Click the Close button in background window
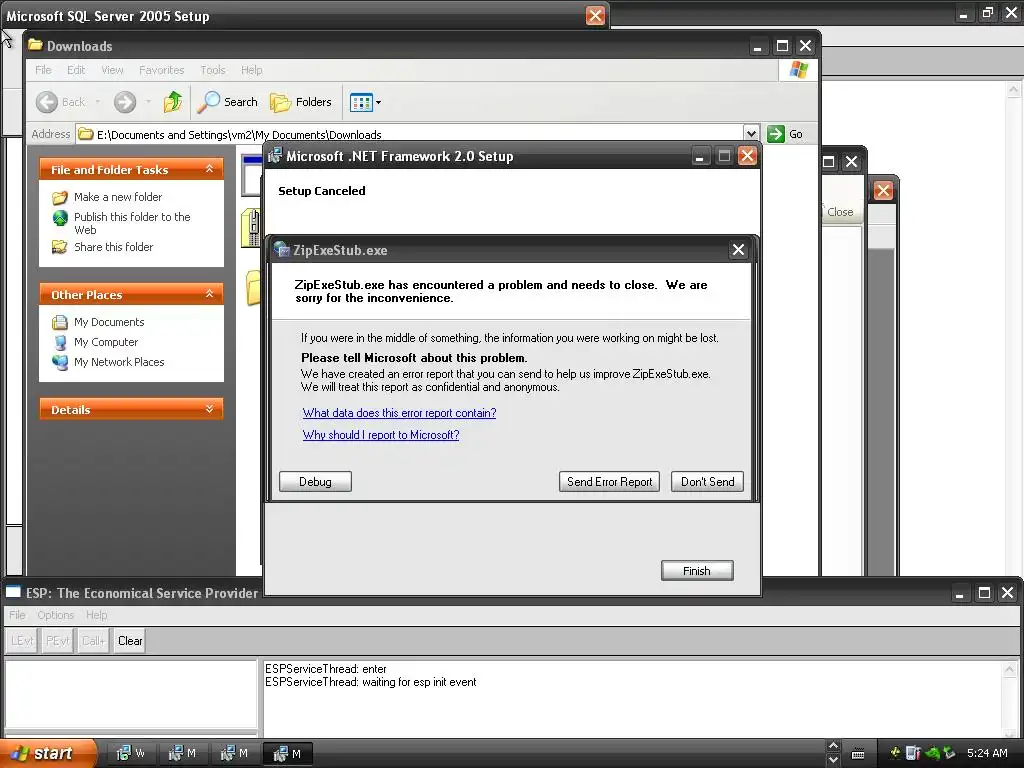The height and width of the screenshot is (768, 1024). click(840, 212)
